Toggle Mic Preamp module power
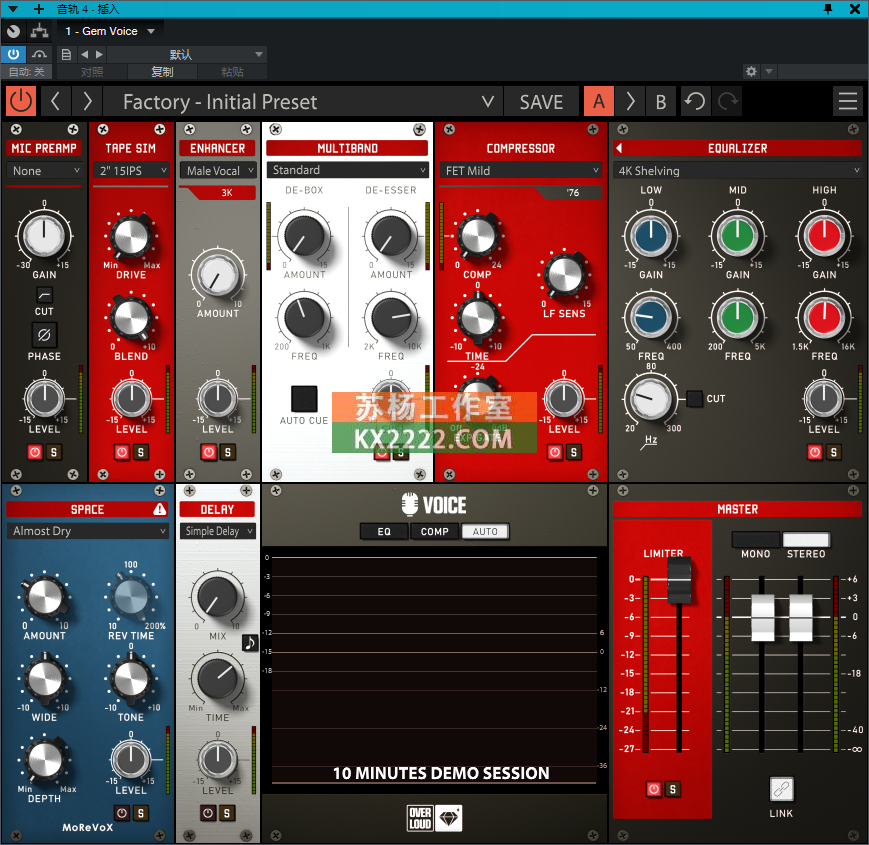Image resolution: width=869 pixels, height=845 pixels. point(35,452)
